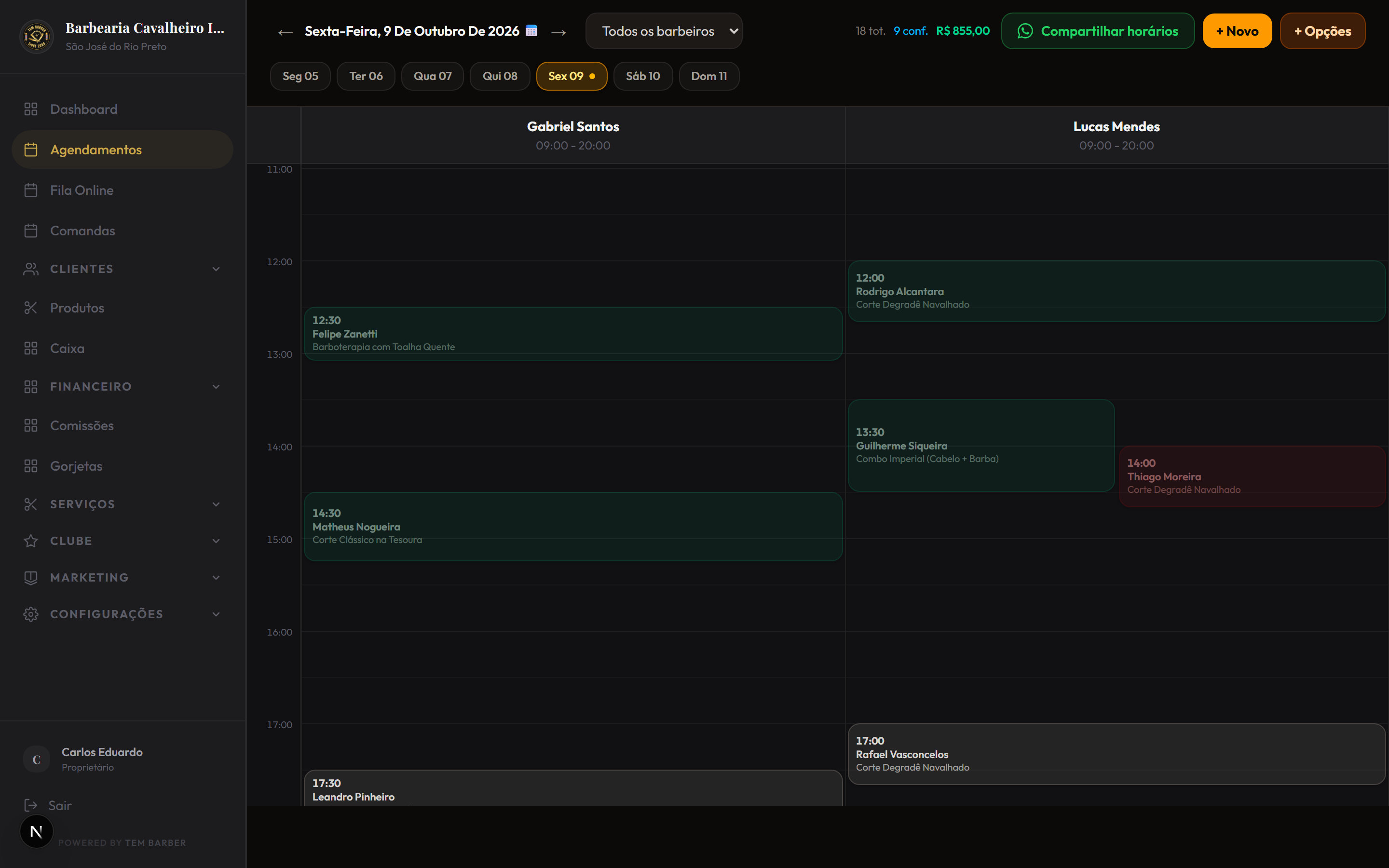Open the round N badge icon
This screenshot has height=868, width=1389.
point(37,831)
